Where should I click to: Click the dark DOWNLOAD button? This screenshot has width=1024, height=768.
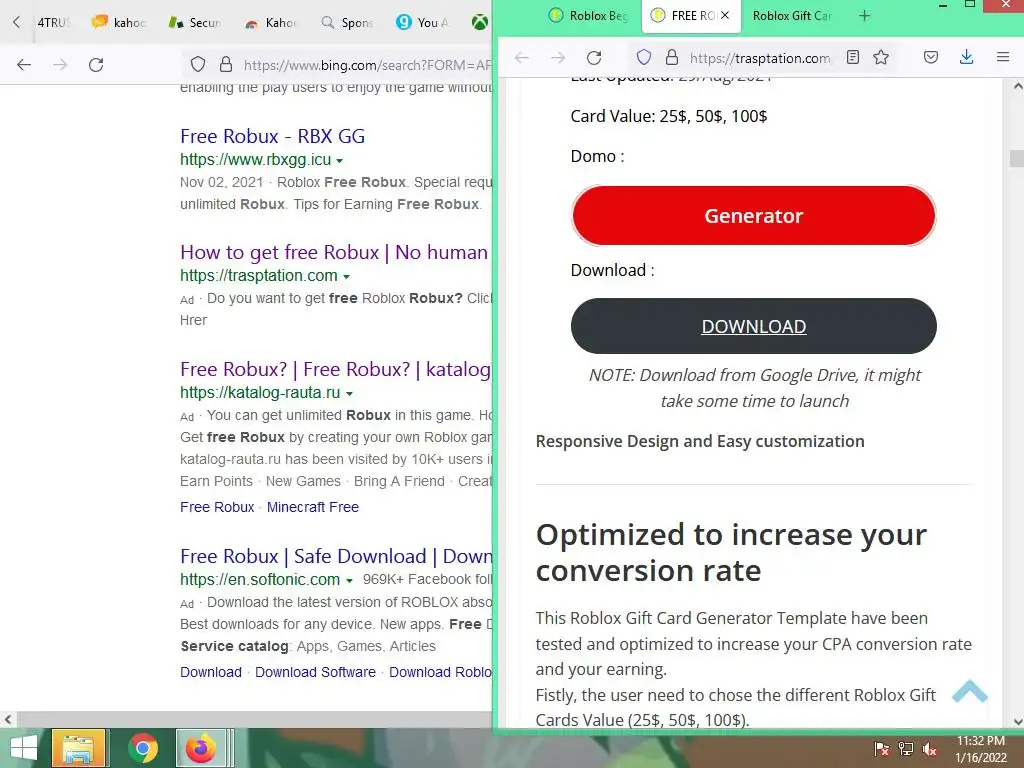(x=754, y=326)
